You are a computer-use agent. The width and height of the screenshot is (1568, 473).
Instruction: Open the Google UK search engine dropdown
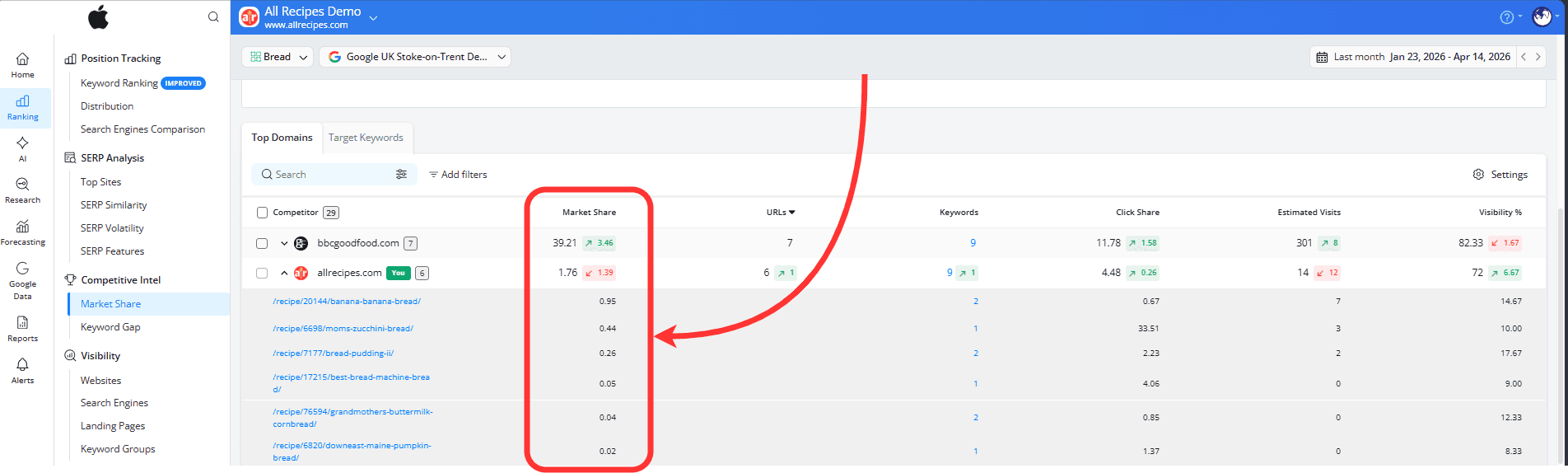415,57
